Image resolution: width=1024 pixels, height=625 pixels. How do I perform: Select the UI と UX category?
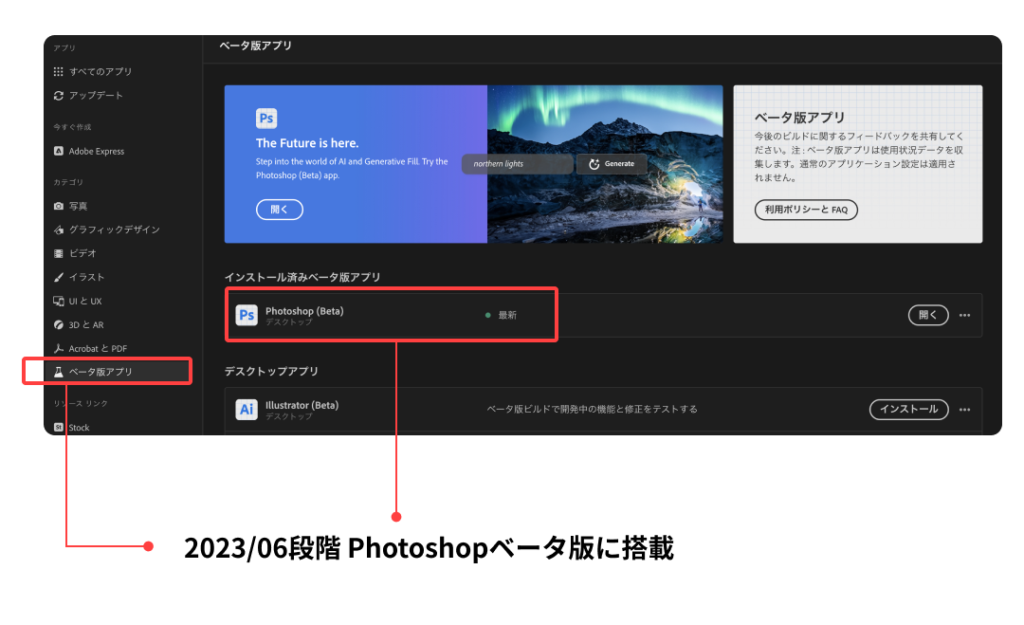[86, 301]
